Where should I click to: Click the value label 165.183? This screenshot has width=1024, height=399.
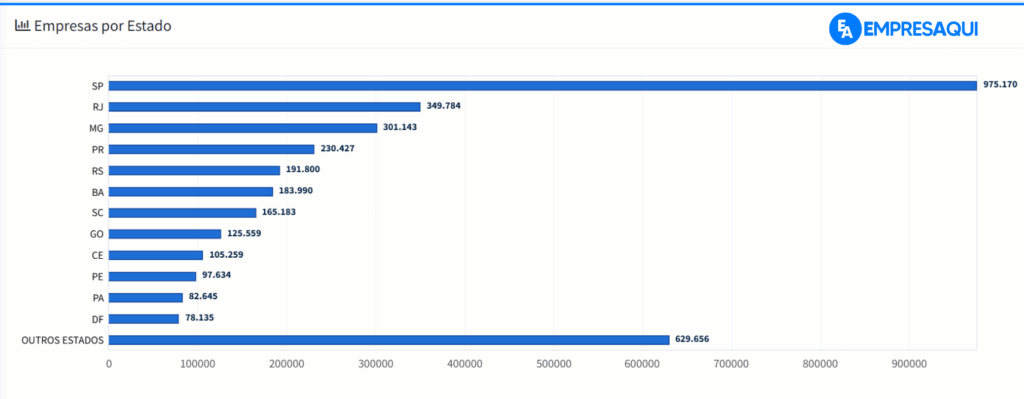tap(280, 212)
